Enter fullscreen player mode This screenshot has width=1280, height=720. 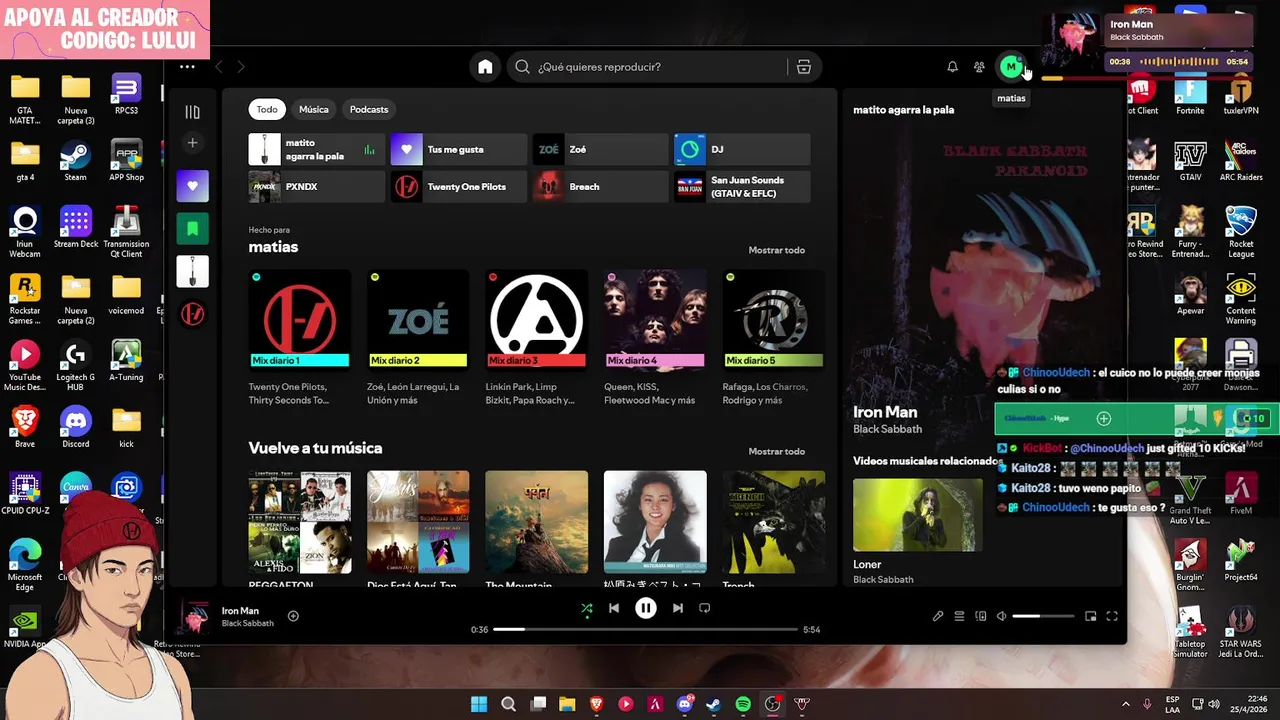point(1112,616)
